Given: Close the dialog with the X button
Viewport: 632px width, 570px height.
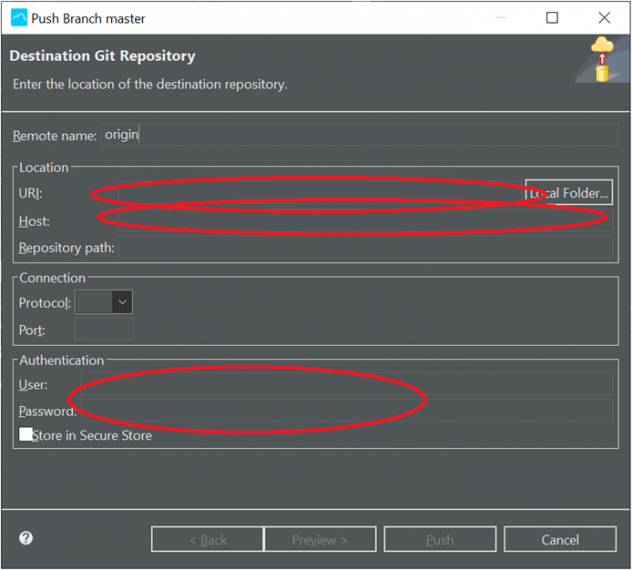Looking at the screenshot, I should (604, 18).
